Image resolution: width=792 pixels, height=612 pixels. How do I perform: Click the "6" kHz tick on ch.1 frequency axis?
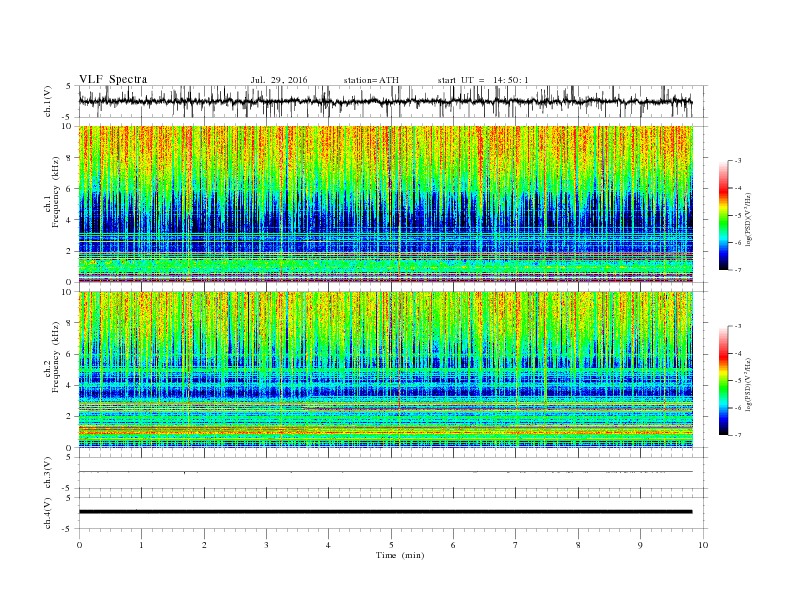(x=70, y=189)
